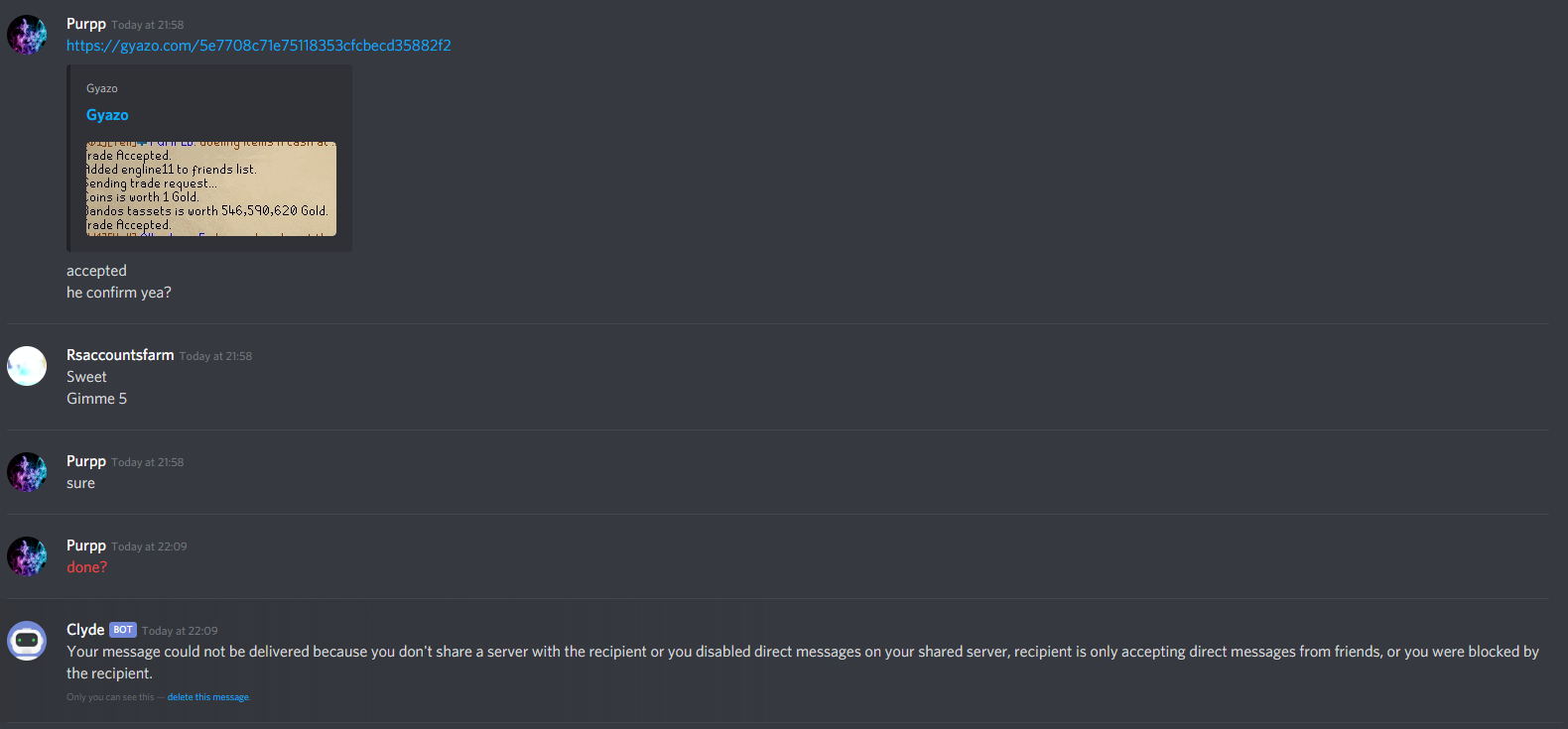
Task: Open the blue Gyazo embed title
Action: (107, 115)
